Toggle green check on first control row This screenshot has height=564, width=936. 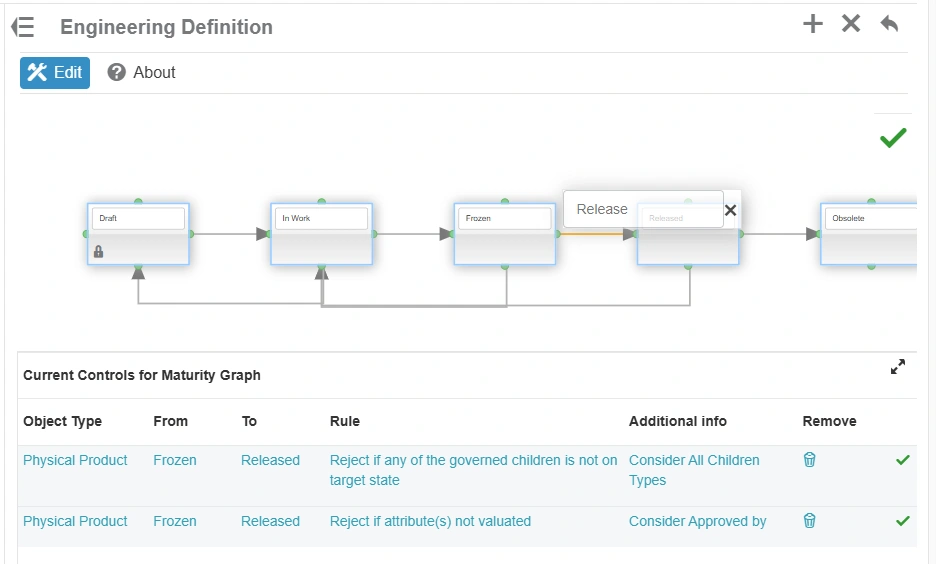click(903, 460)
